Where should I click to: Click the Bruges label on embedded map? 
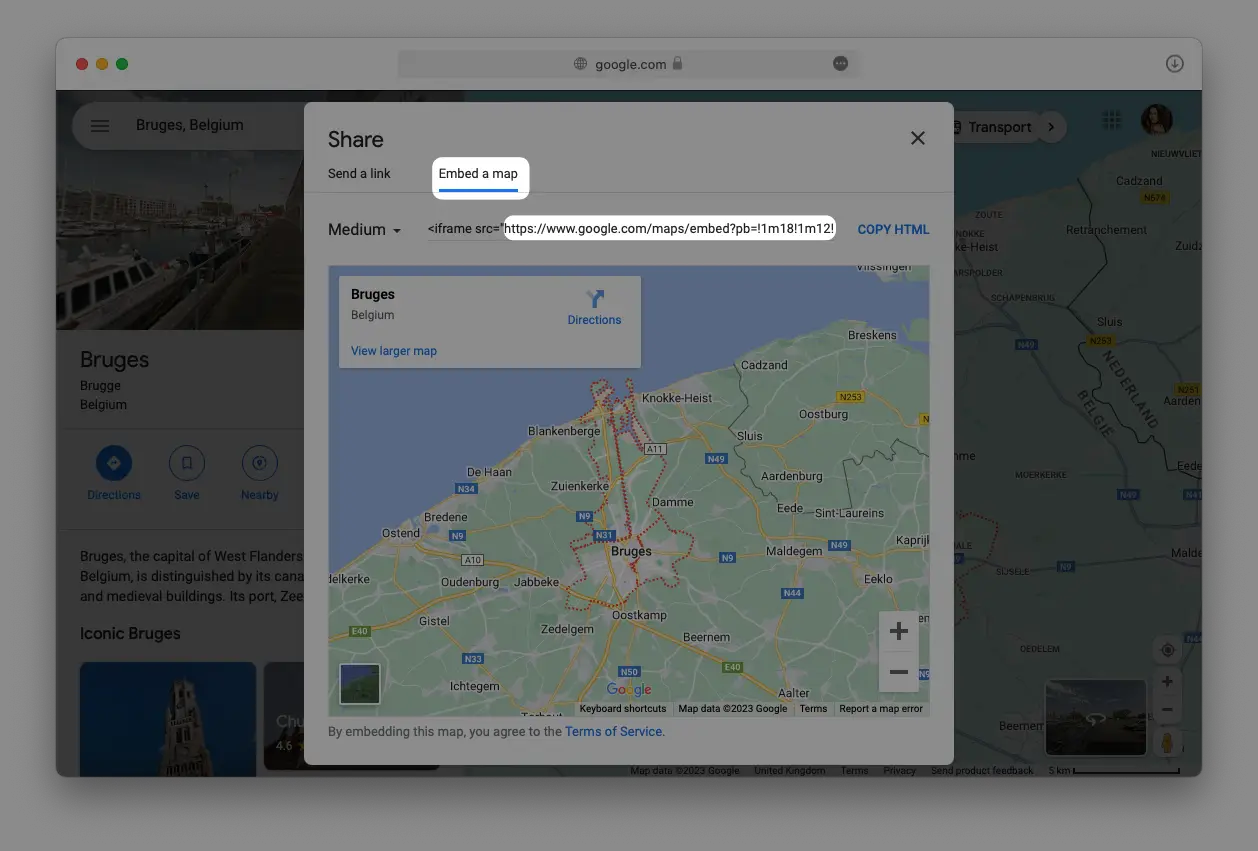(x=631, y=551)
